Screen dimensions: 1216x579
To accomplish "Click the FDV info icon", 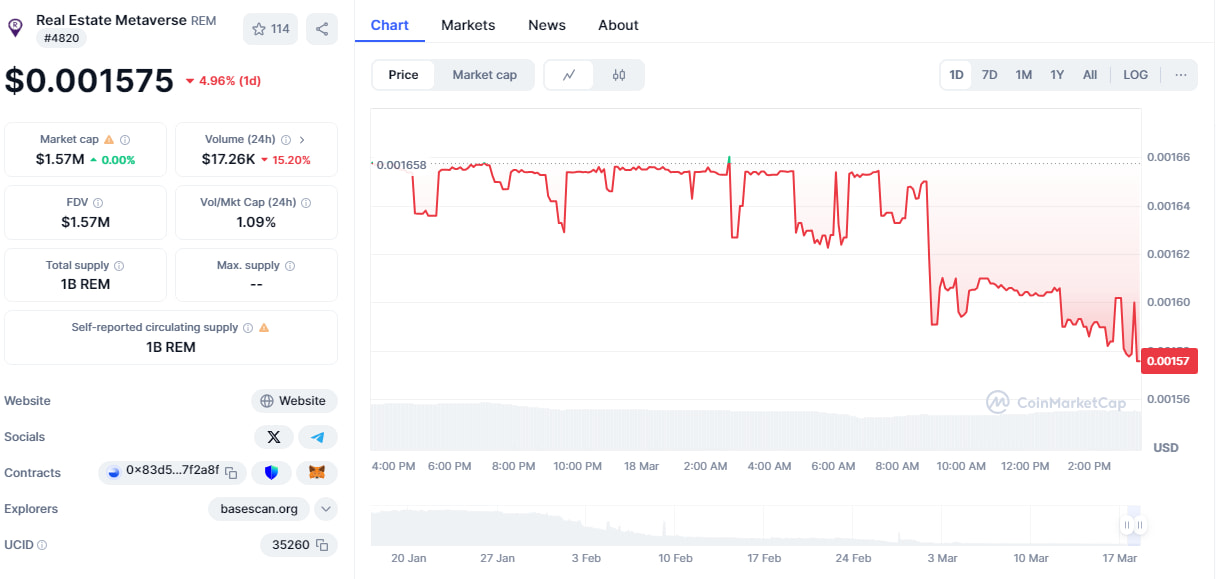I will [x=98, y=202].
